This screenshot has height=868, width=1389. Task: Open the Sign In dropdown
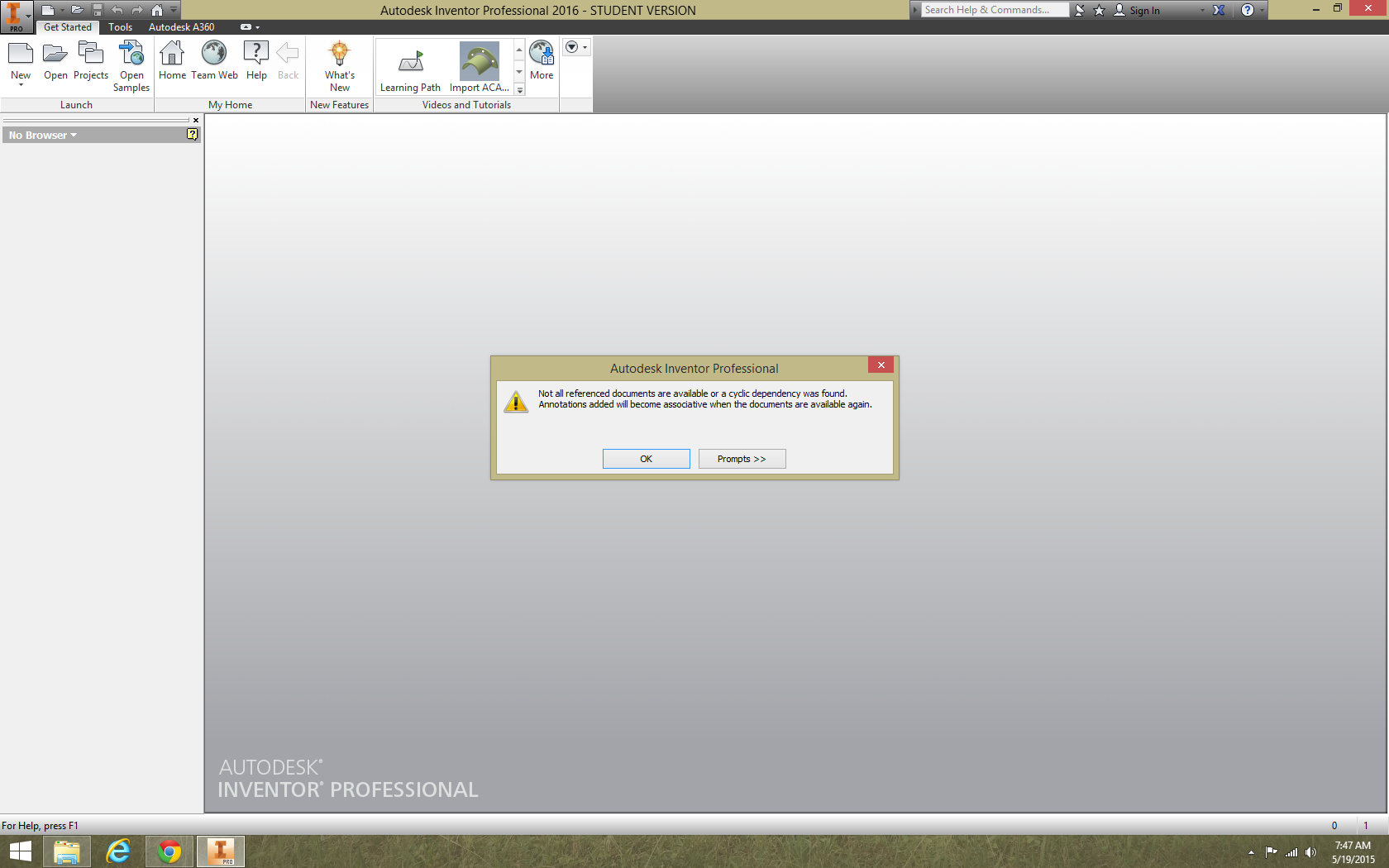[x=1201, y=10]
